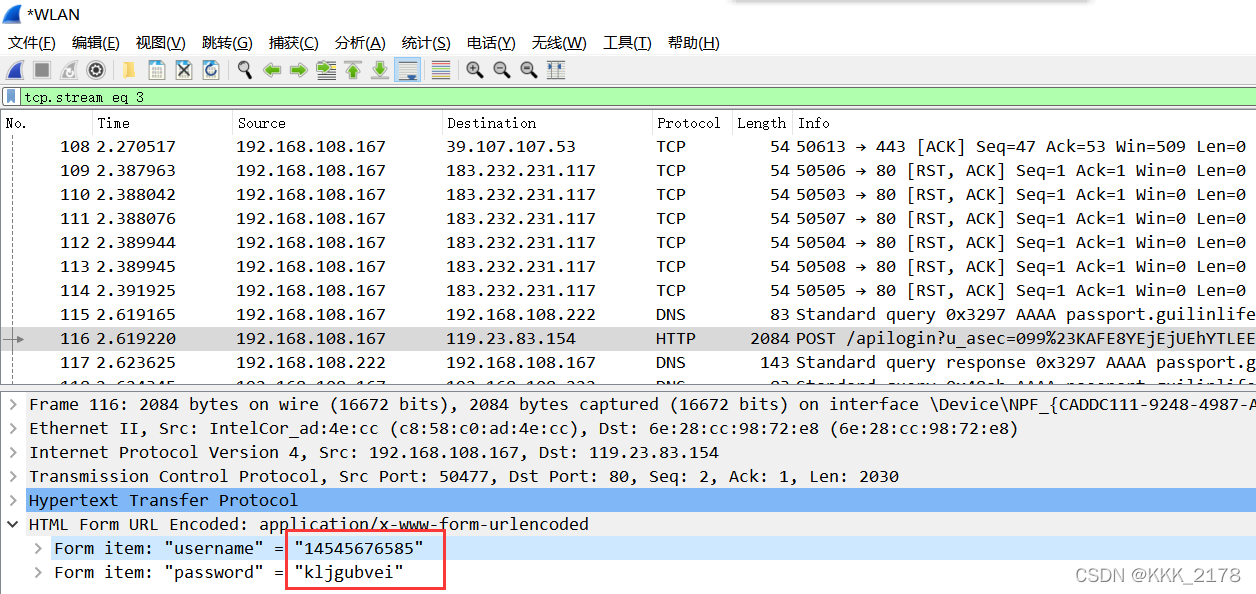Go to a specific packet icon
Image resolution: width=1256 pixels, height=594 pixels.
[326, 70]
